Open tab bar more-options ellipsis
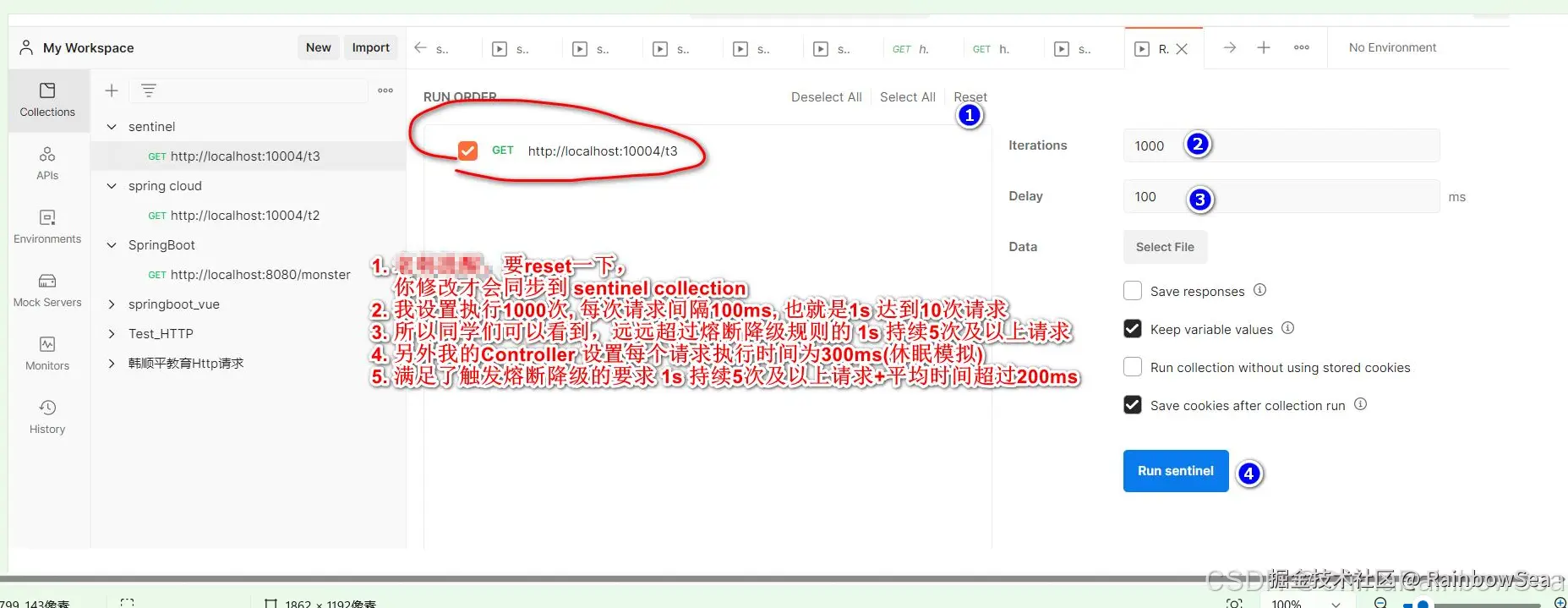The width and height of the screenshot is (1568, 608). pyautogui.click(x=1302, y=48)
